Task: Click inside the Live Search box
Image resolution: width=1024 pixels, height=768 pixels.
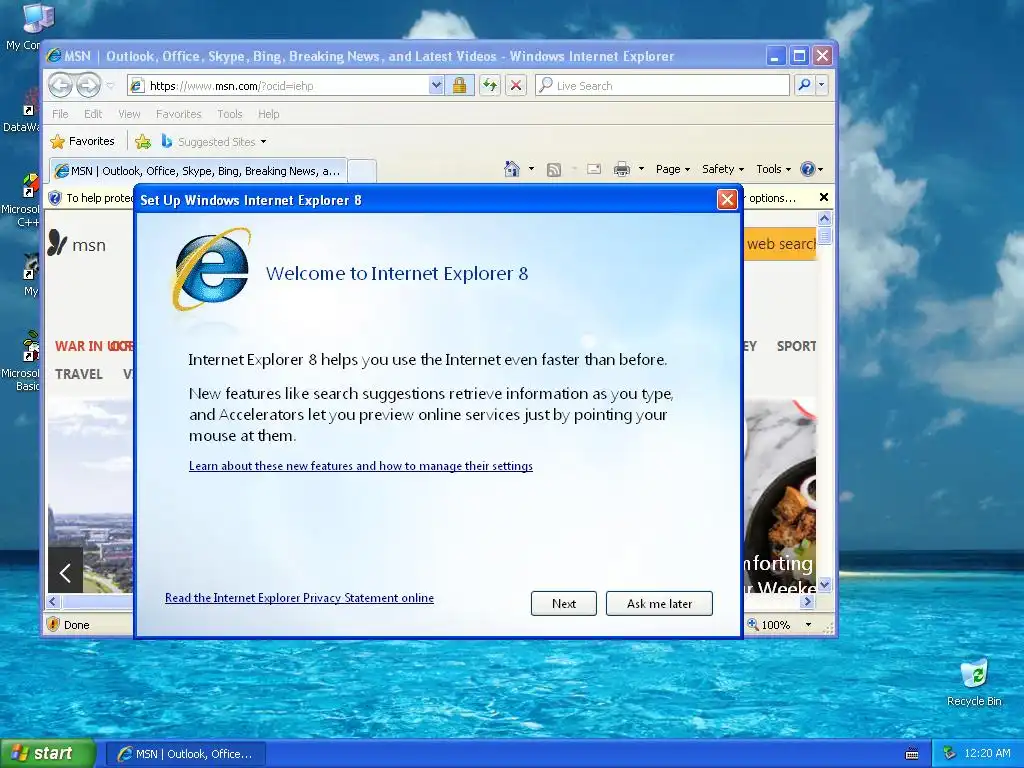Action: point(662,86)
